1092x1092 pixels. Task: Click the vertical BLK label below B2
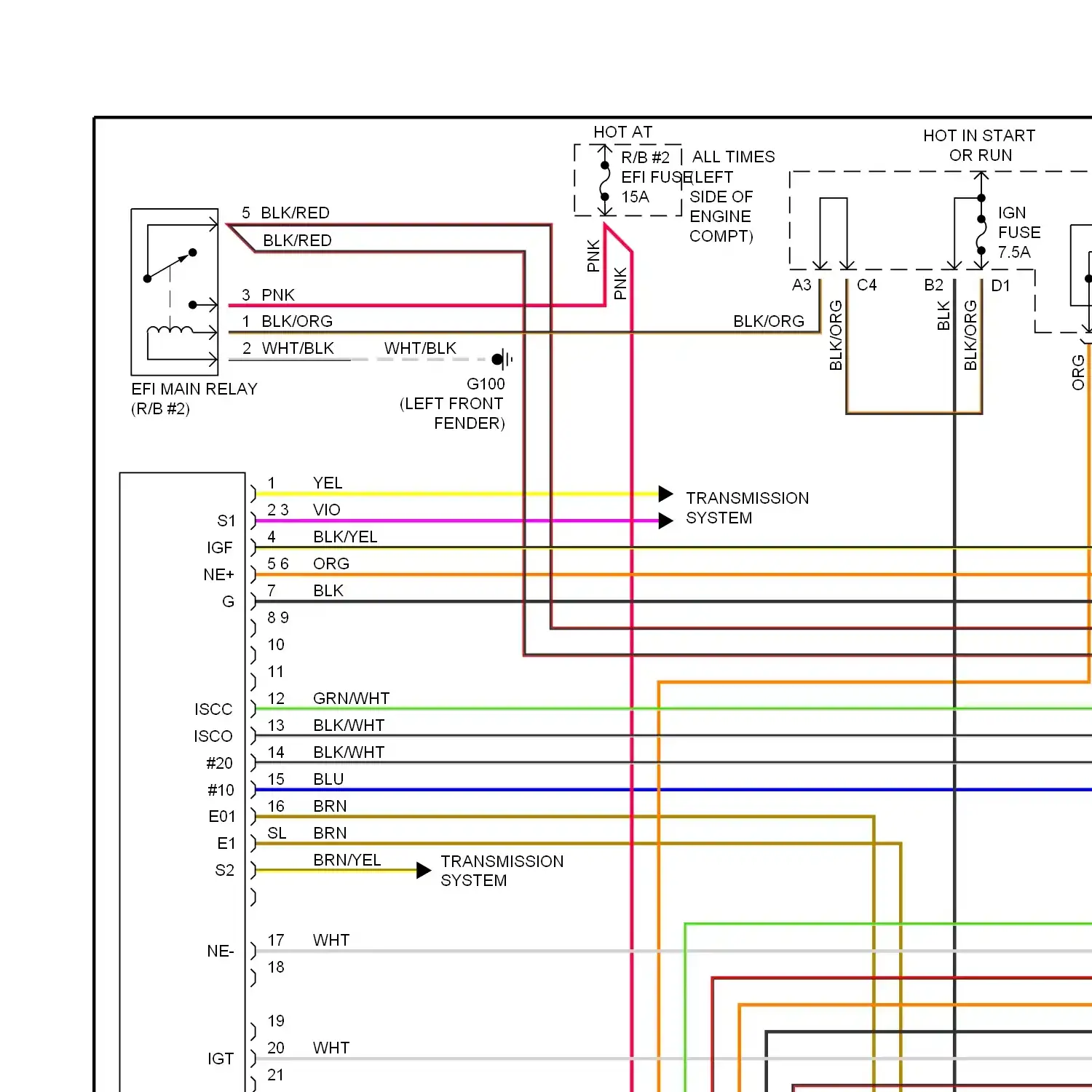pos(943,315)
